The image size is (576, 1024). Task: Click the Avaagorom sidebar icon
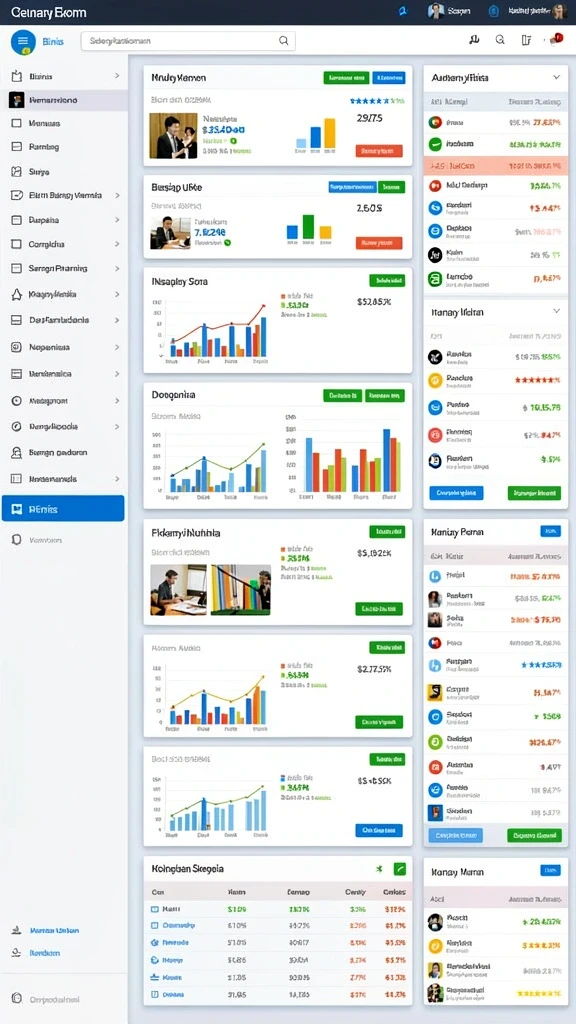click(x=17, y=400)
